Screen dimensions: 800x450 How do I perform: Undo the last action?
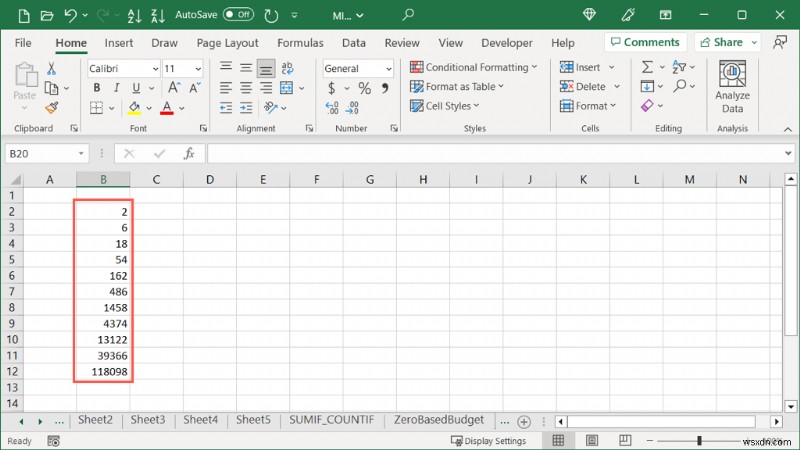coord(70,16)
